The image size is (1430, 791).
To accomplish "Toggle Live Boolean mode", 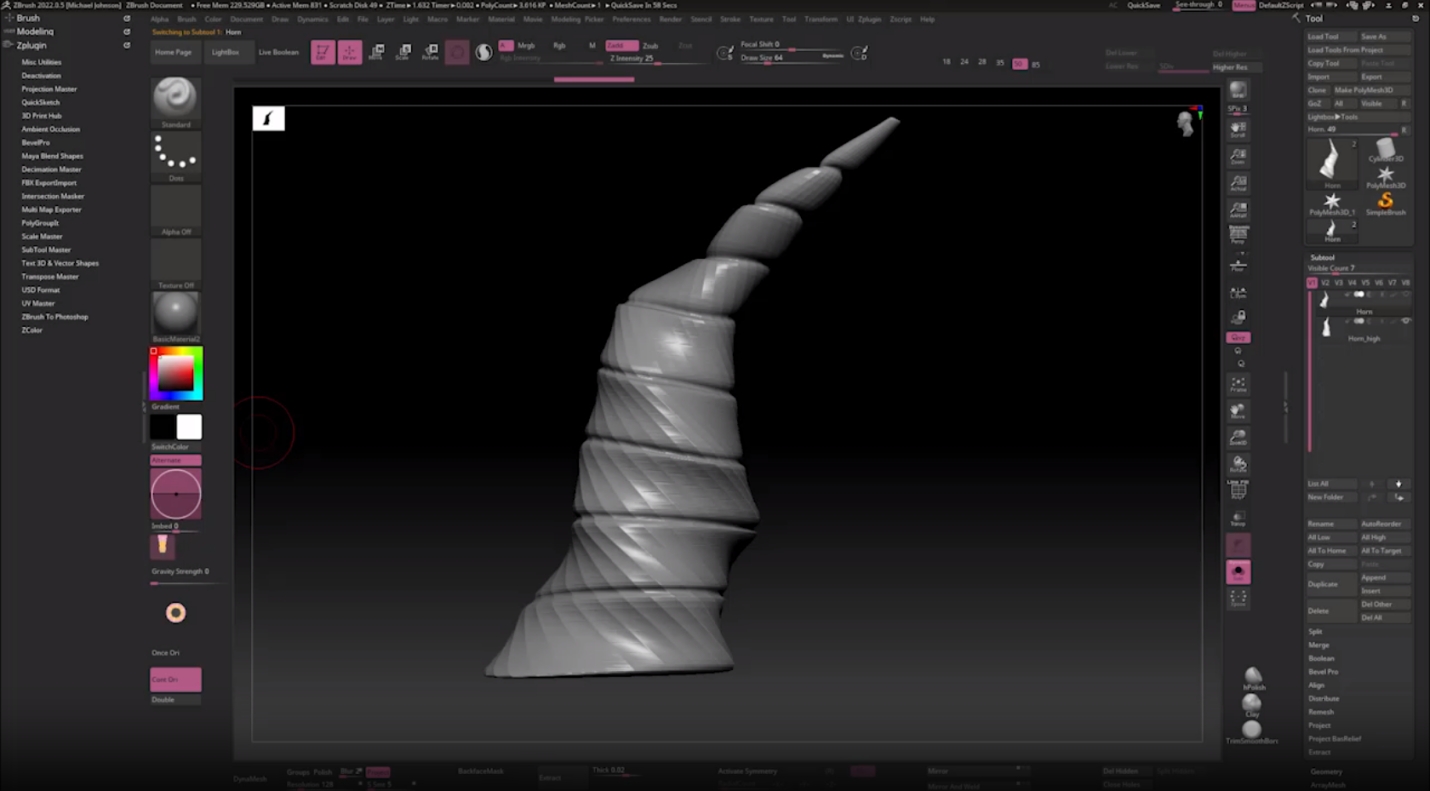I will (x=278, y=52).
